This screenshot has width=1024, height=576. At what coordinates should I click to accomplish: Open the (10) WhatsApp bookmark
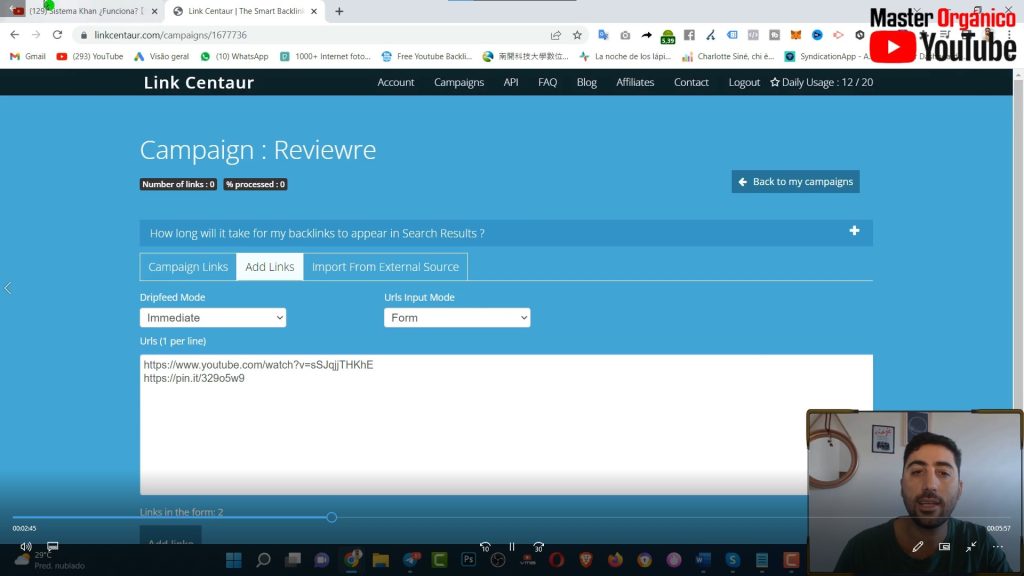(234, 56)
